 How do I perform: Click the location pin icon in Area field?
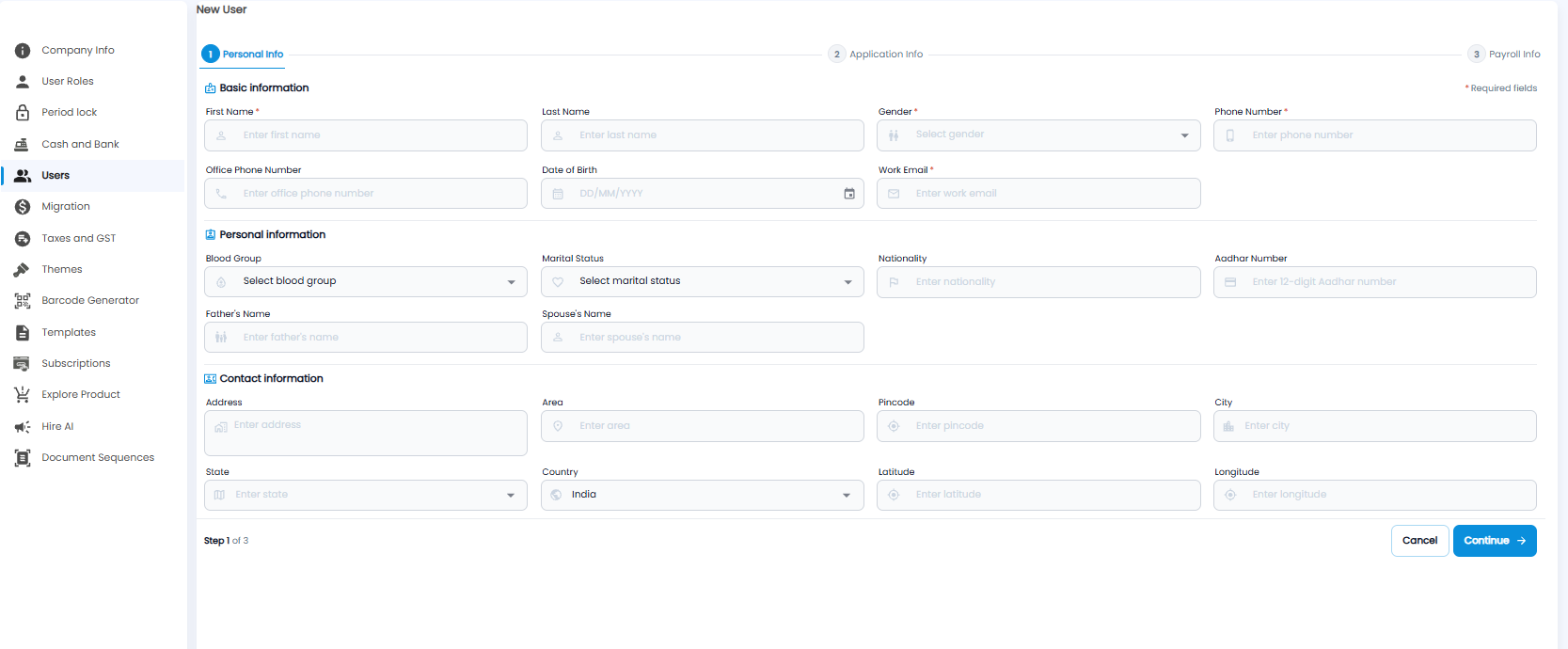tap(558, 426)
